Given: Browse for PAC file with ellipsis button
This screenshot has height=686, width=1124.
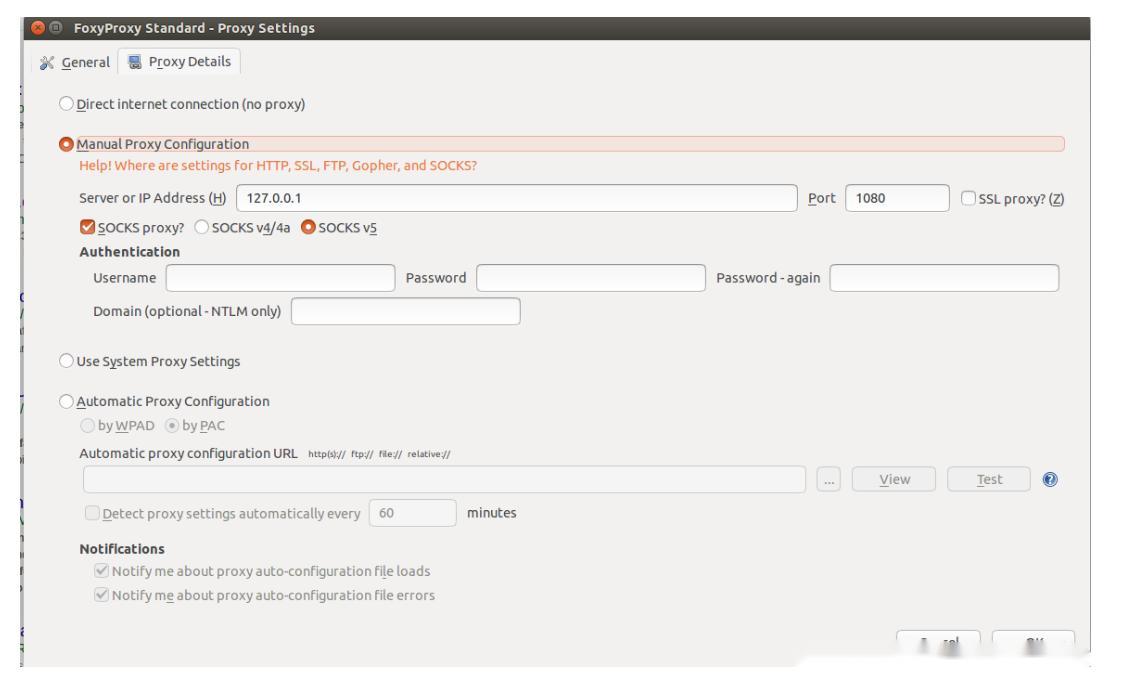Looking at the screenshot, I should (x=829, y=480).
